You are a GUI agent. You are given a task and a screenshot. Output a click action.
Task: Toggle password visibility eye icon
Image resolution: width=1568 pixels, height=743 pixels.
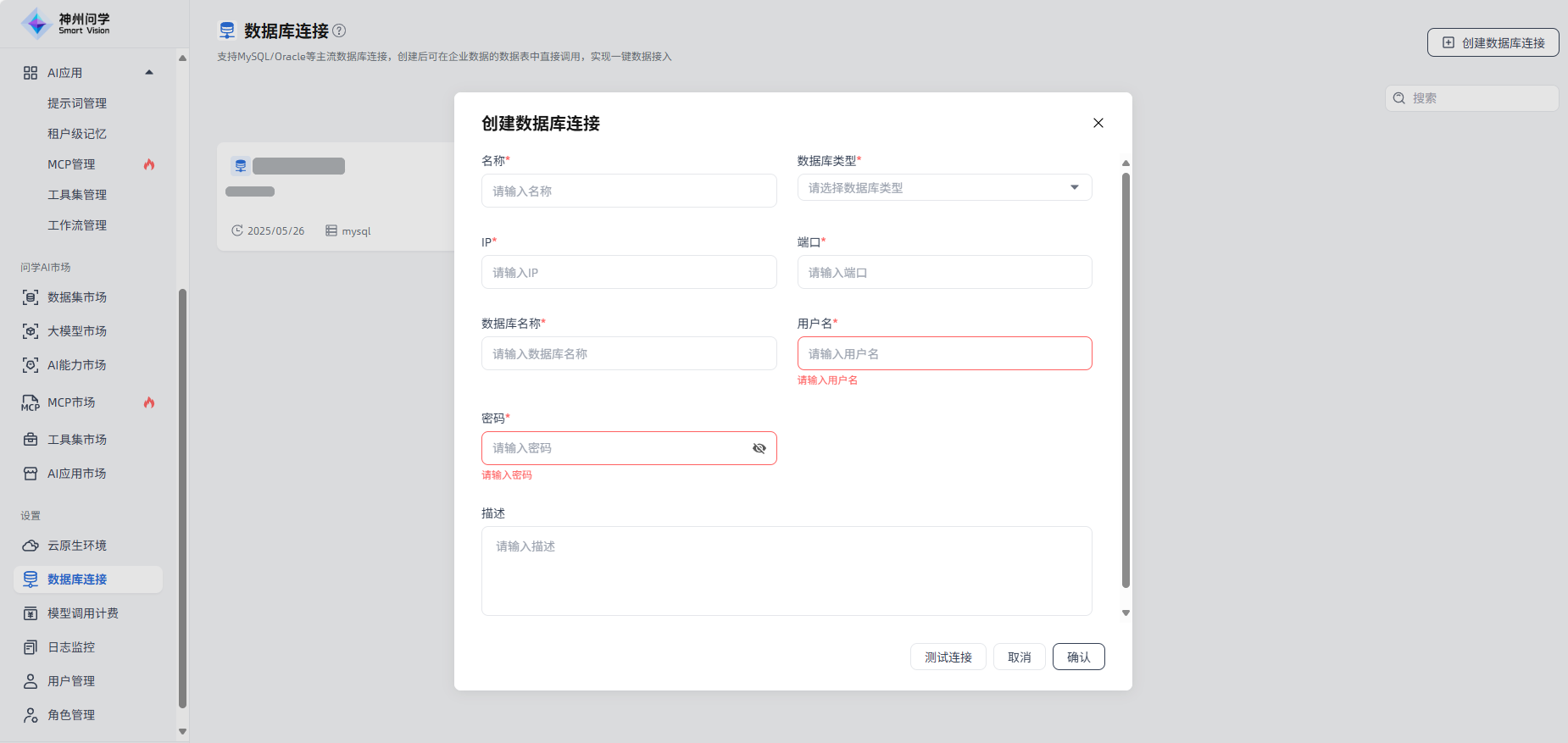click(759, 448)
